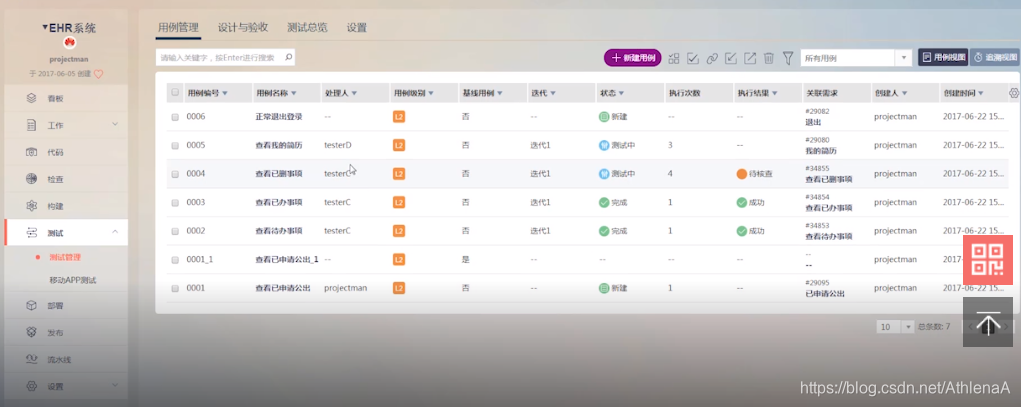Open the column settings gear icon

[1014, 93]
